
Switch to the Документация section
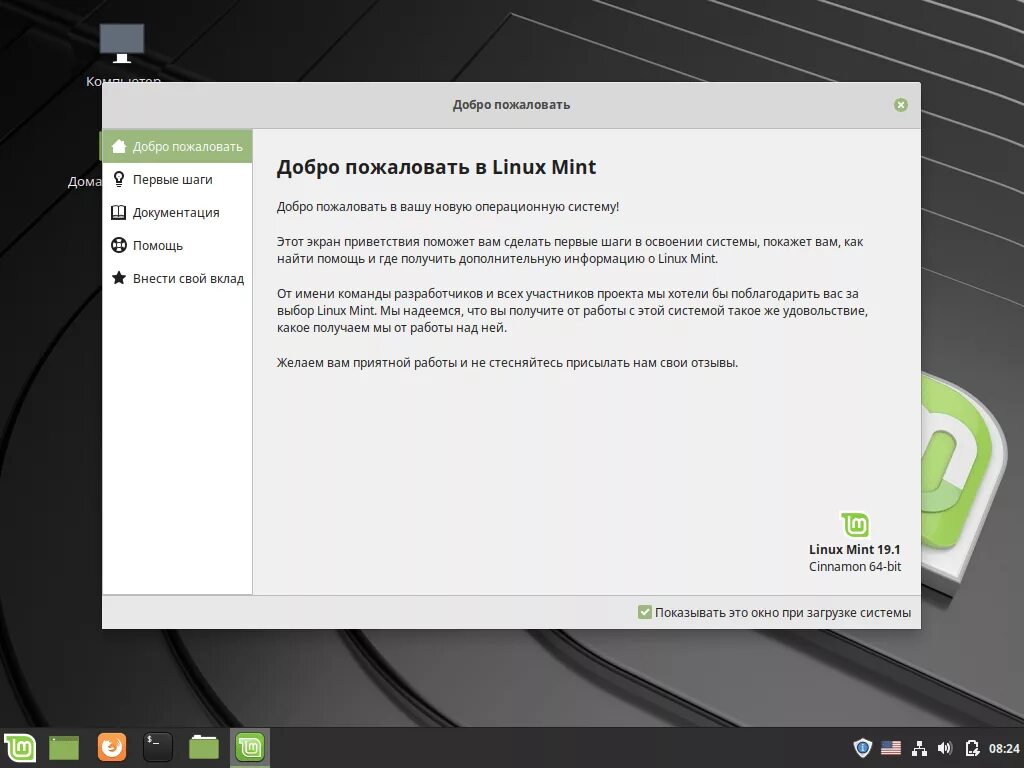[x=176, y=212]
